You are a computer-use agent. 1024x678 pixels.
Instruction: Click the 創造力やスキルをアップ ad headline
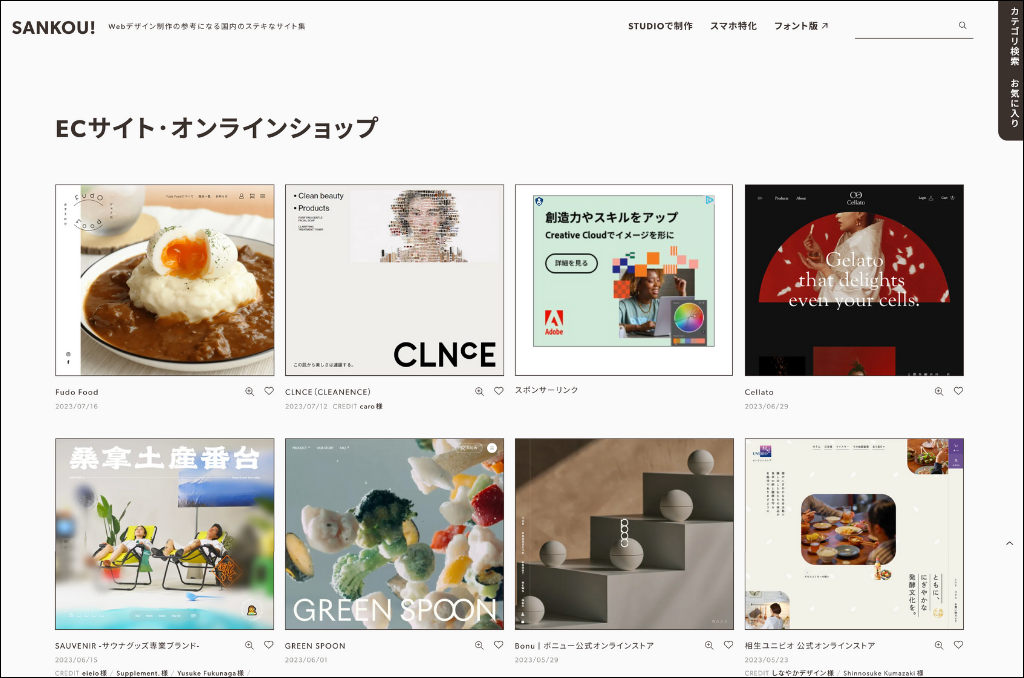tap(611, 218)
